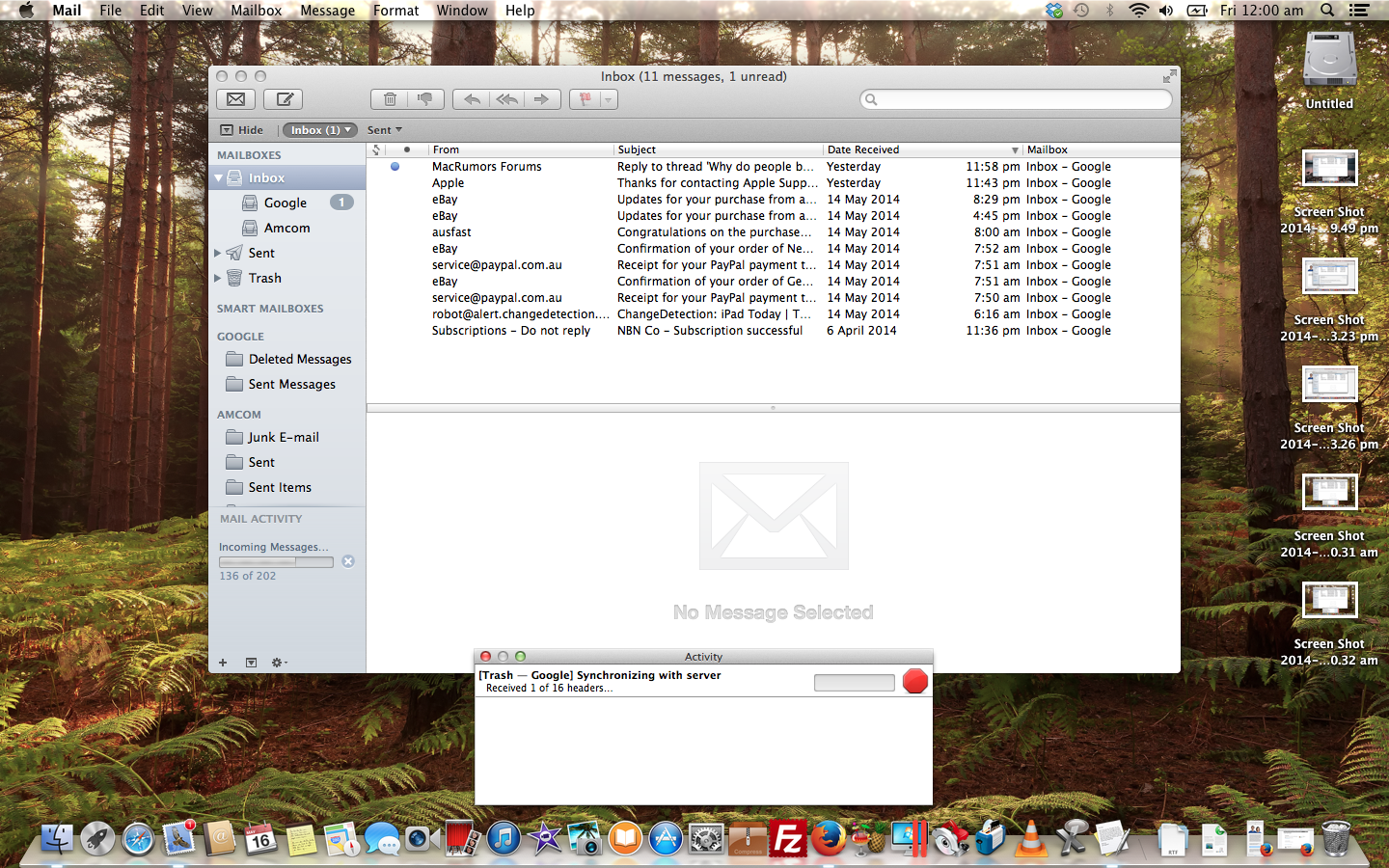Click the Reply All double-arrow button

click(x=506, y=99)
